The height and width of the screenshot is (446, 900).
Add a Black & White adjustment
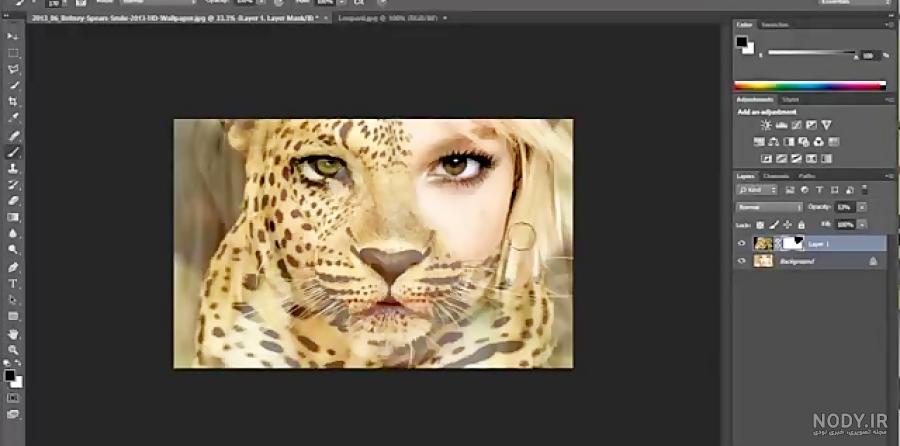[x=789, y=142]
